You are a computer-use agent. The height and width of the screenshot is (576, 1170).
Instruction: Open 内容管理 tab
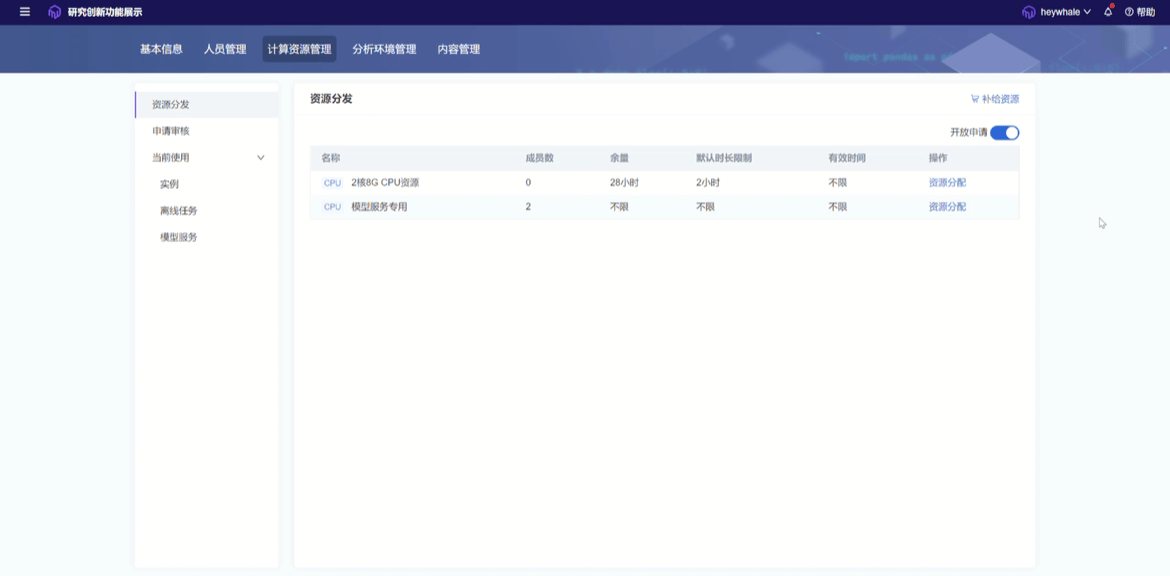[459, 49]
